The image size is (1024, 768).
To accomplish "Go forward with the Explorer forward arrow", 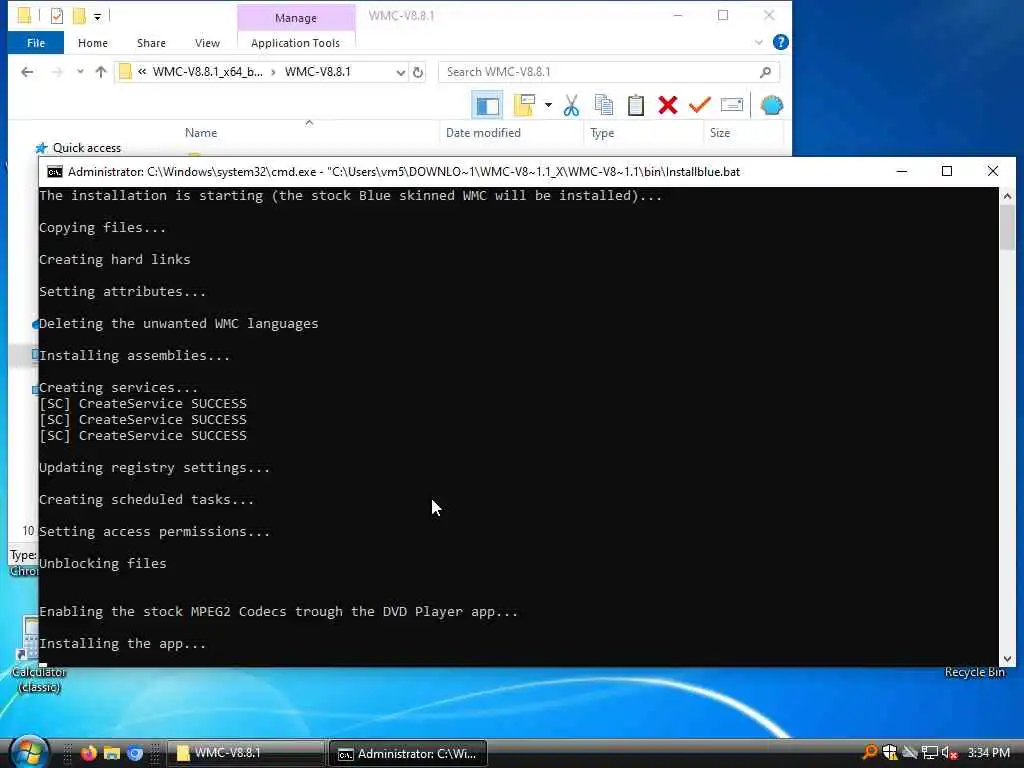I will tap(57, 72).
